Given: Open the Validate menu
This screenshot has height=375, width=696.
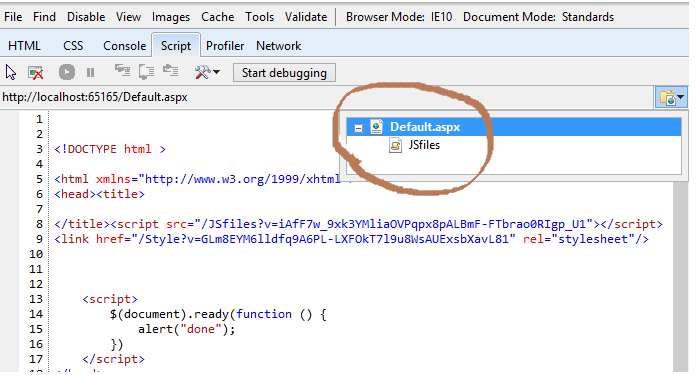Looking at the screenshot, I should tap(306, 17).
